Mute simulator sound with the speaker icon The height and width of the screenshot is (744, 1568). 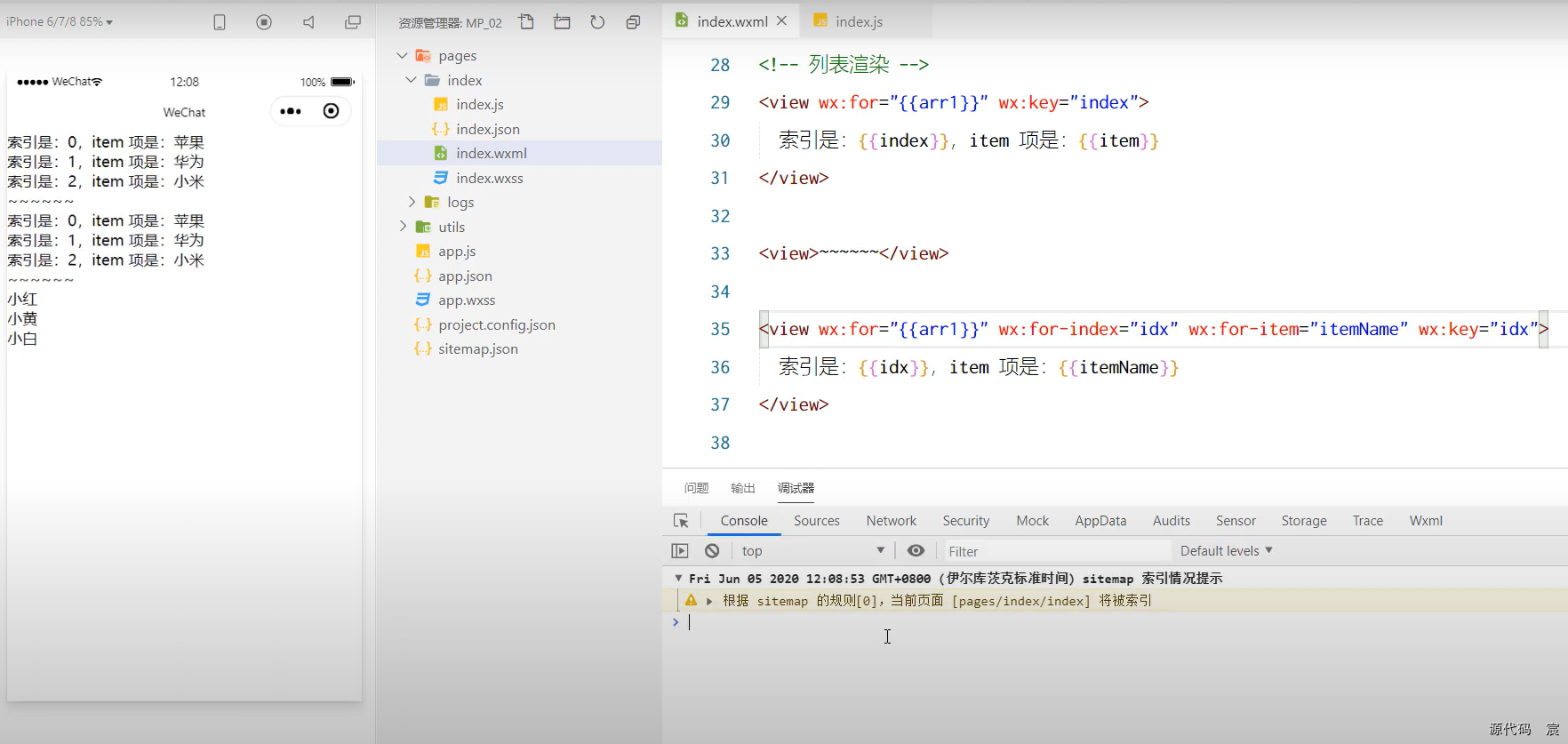(x=308, y=22)
